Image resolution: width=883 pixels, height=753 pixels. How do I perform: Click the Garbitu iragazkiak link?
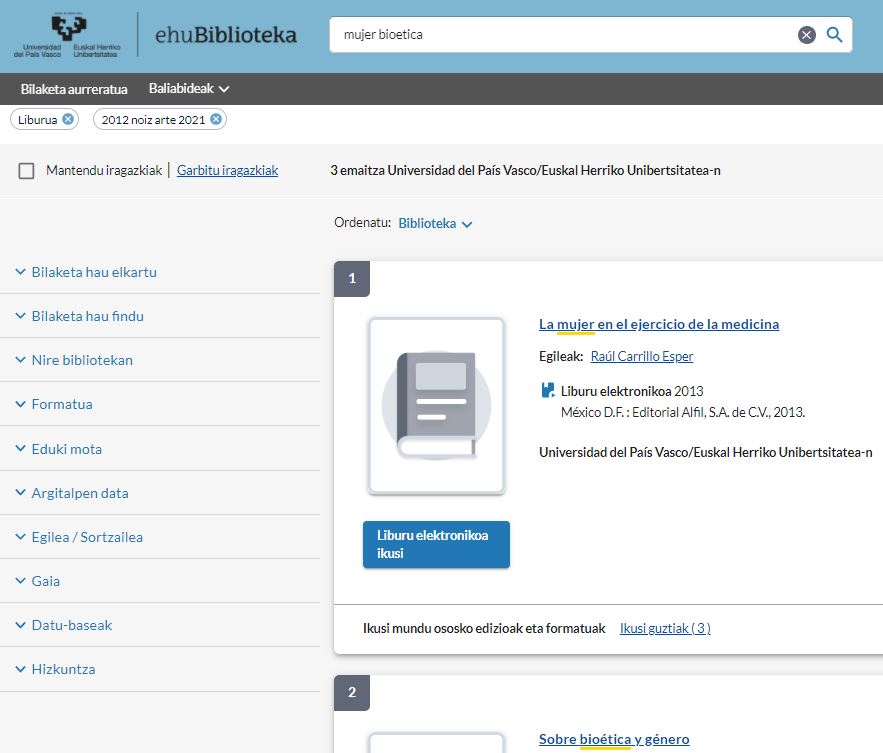point(227,171)
